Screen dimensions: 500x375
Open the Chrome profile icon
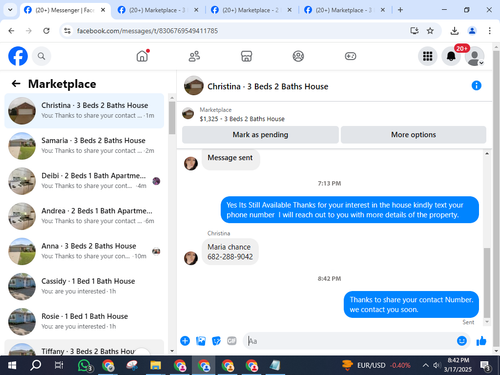click(472, 31)
